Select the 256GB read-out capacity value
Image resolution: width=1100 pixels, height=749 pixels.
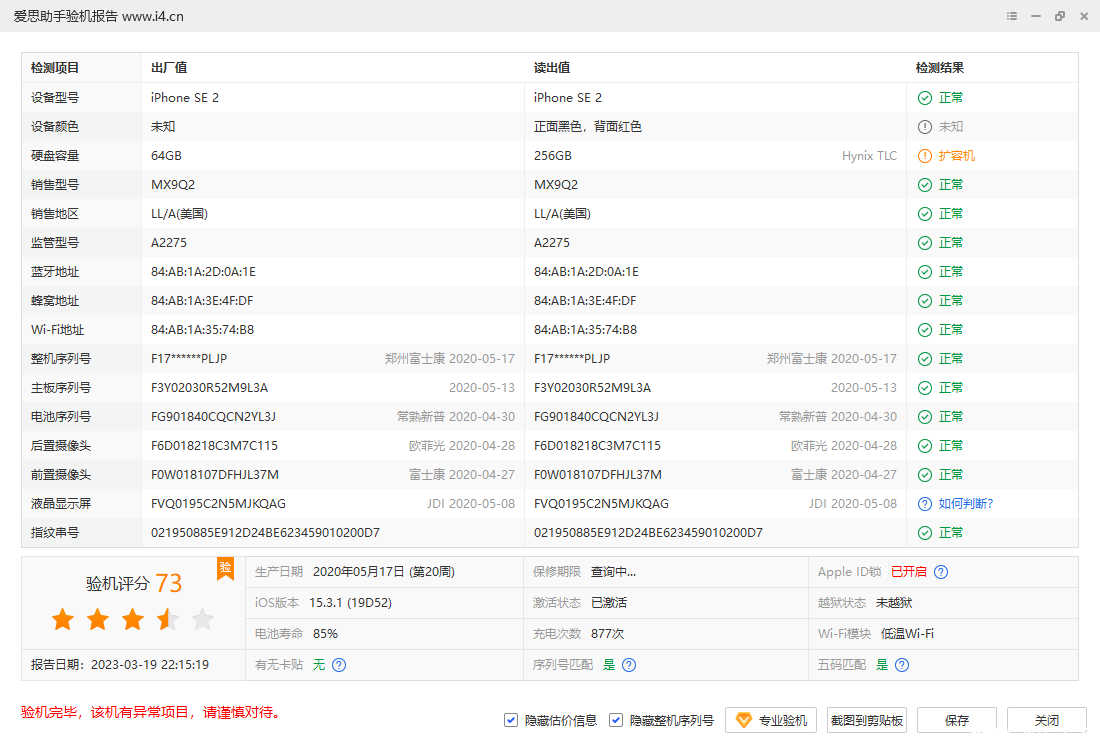coord(553,156)
